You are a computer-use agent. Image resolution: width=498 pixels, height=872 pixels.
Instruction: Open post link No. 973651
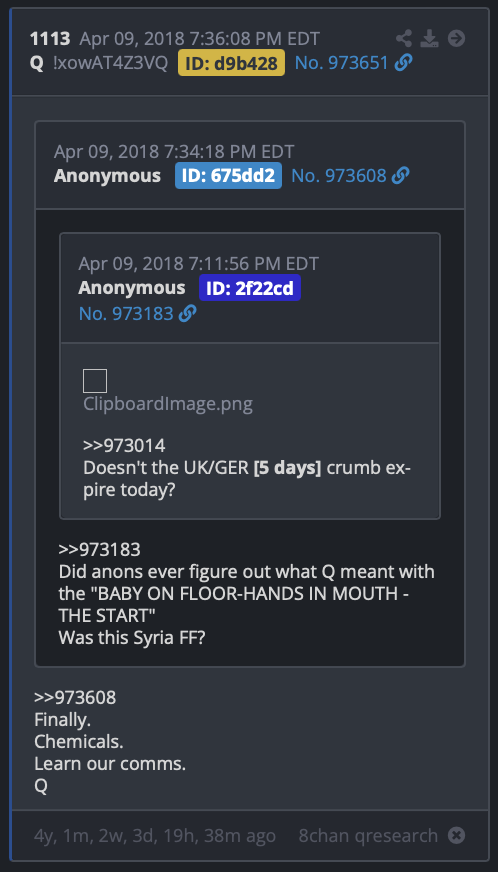pos(341,63)
